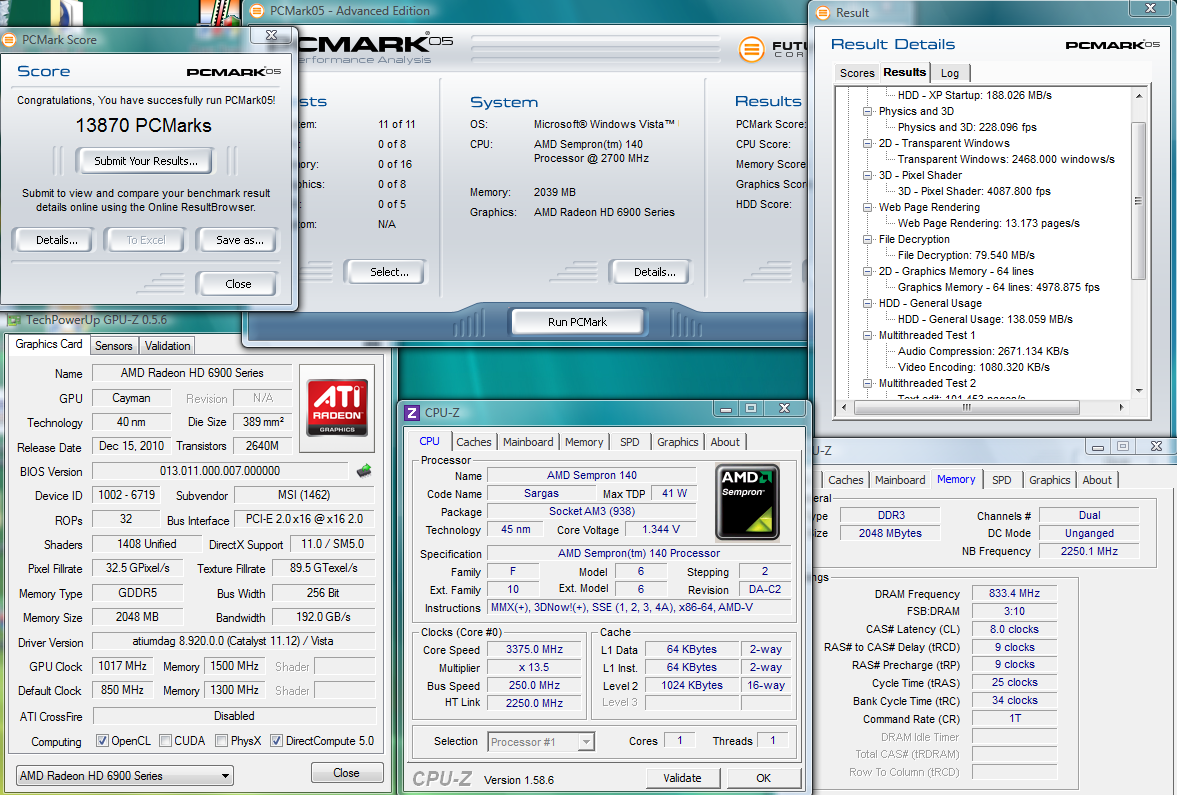Viewport: 1177px width, 795px height.
Task: Collapse the Physics and 3D tree node
Action: [x=867, y=111]
